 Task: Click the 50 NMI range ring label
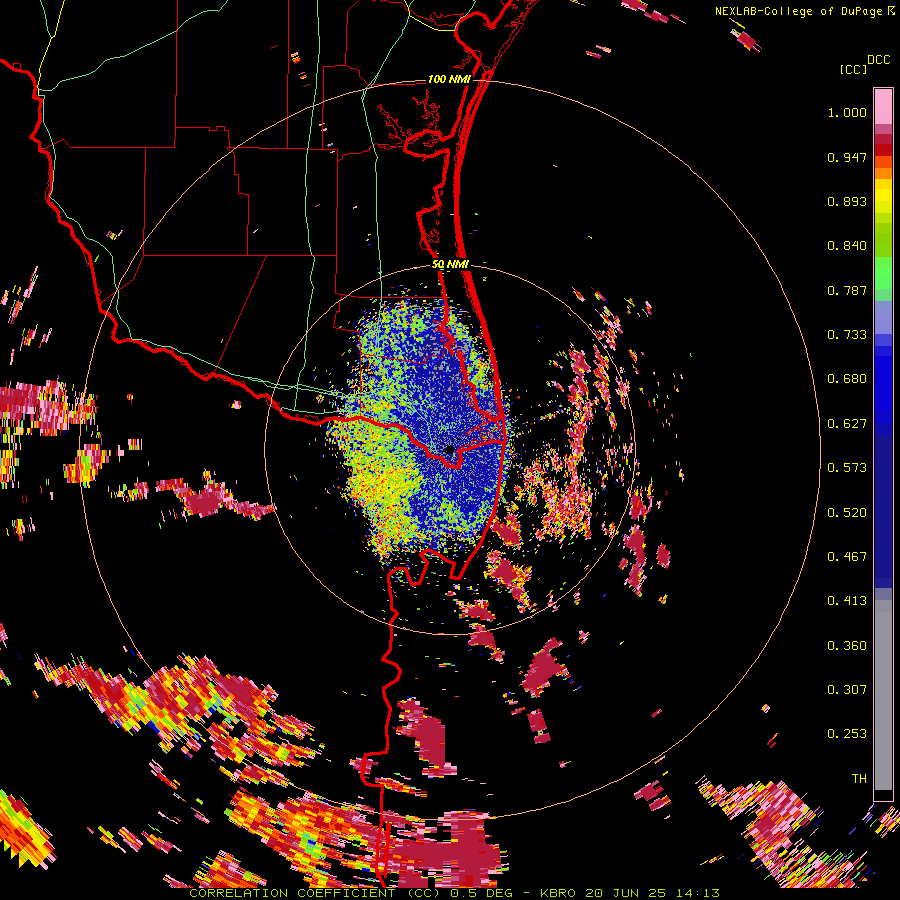(450, 265)
